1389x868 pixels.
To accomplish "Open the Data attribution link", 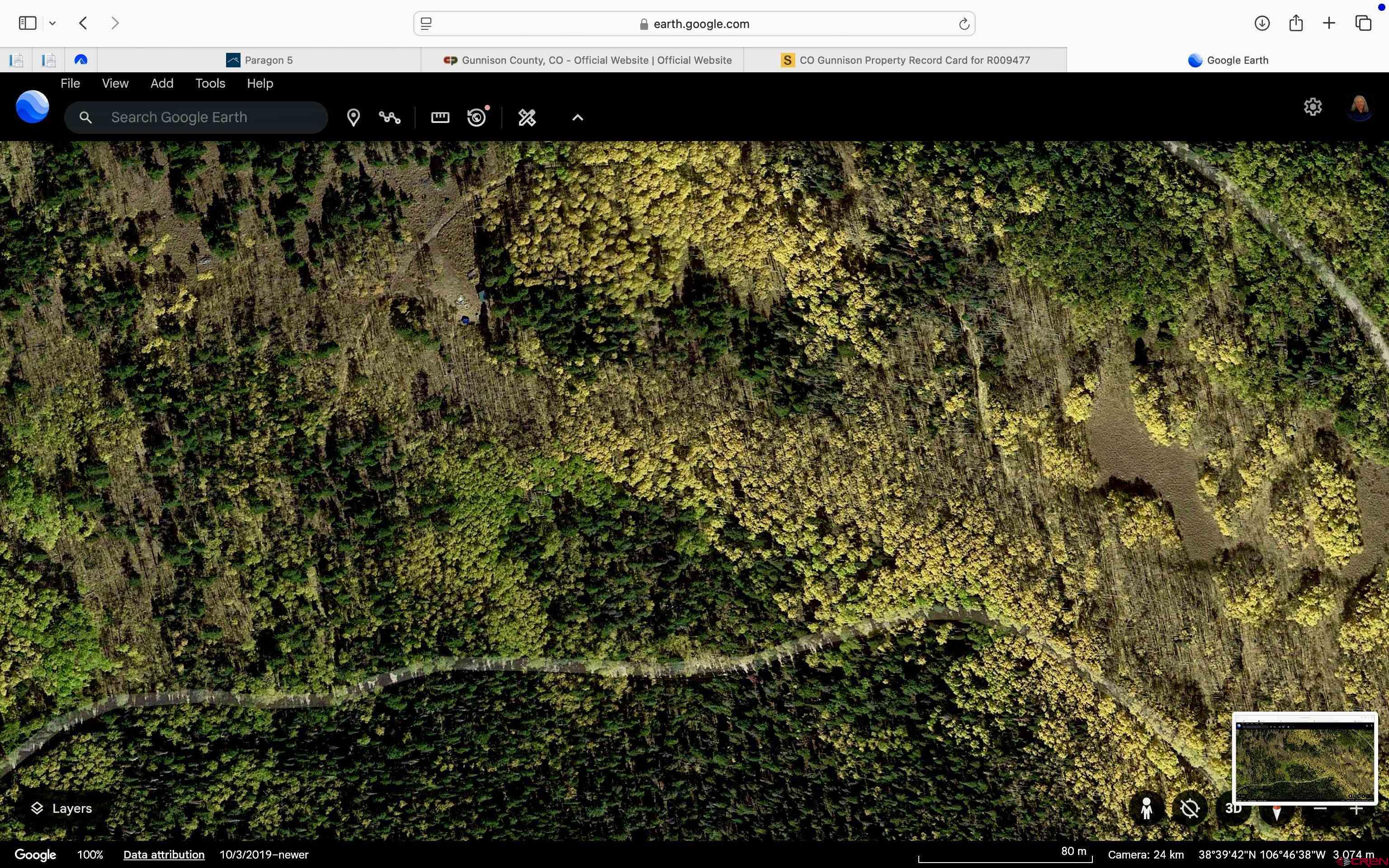I will pos(164,854).
